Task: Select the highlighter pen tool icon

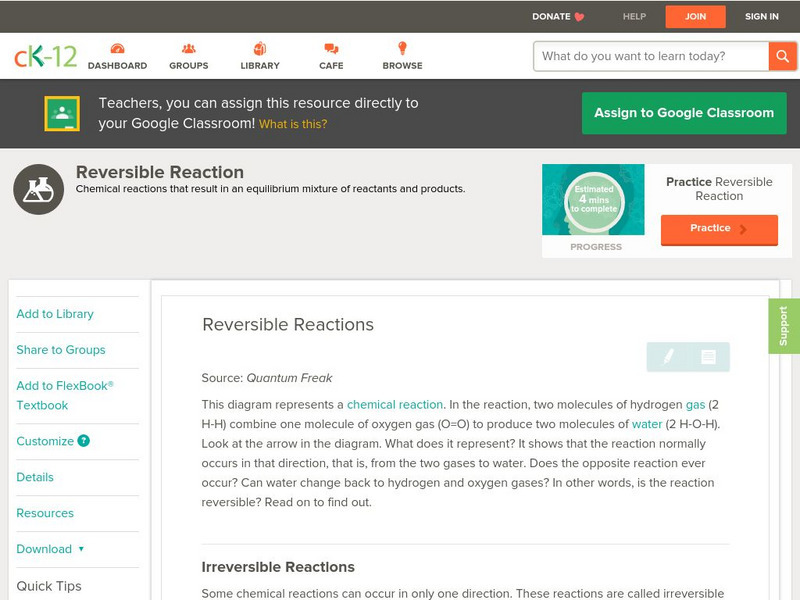Action: 668,356
